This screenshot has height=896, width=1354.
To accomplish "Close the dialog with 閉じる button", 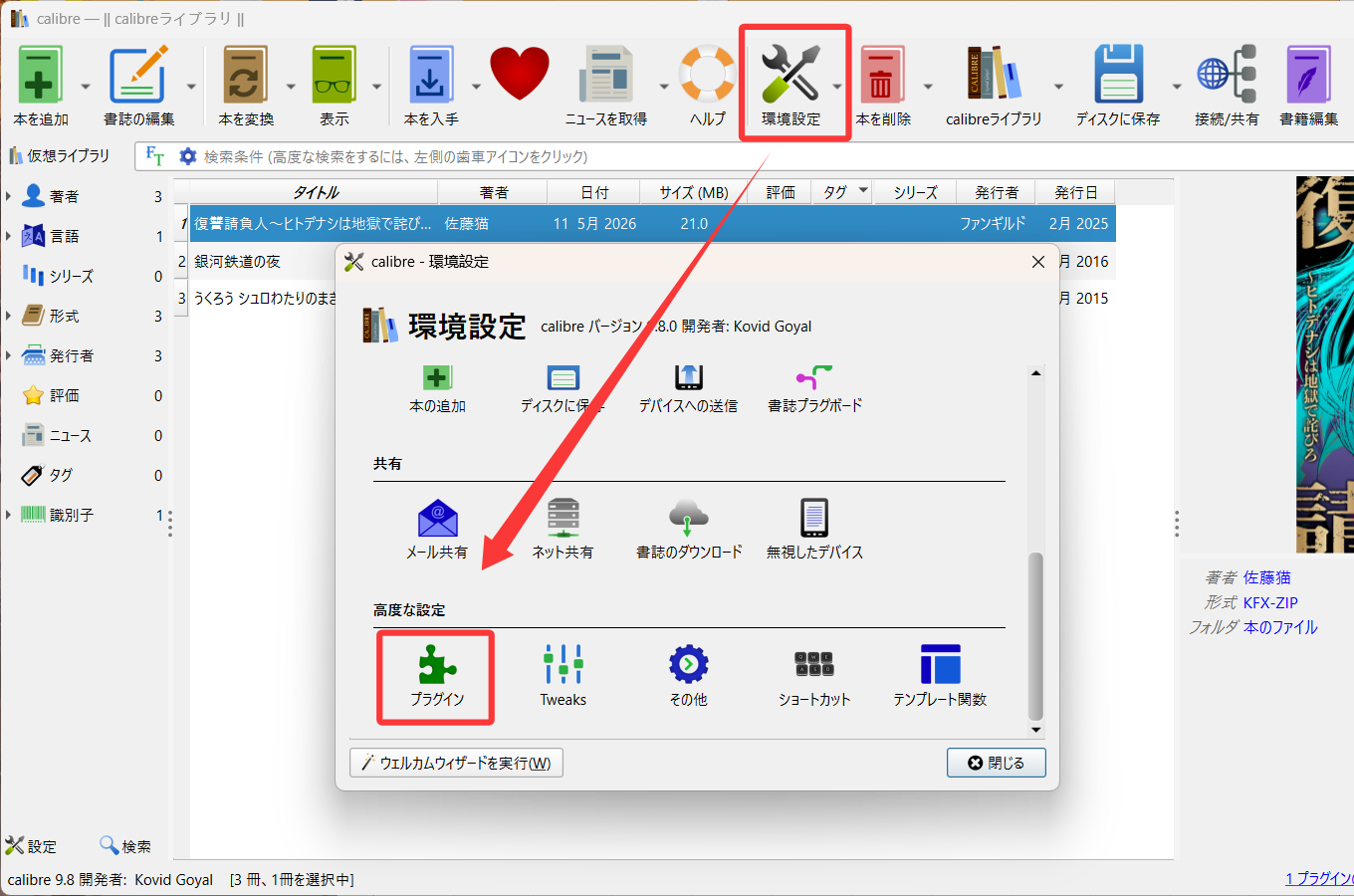I will tap(996, 763).
